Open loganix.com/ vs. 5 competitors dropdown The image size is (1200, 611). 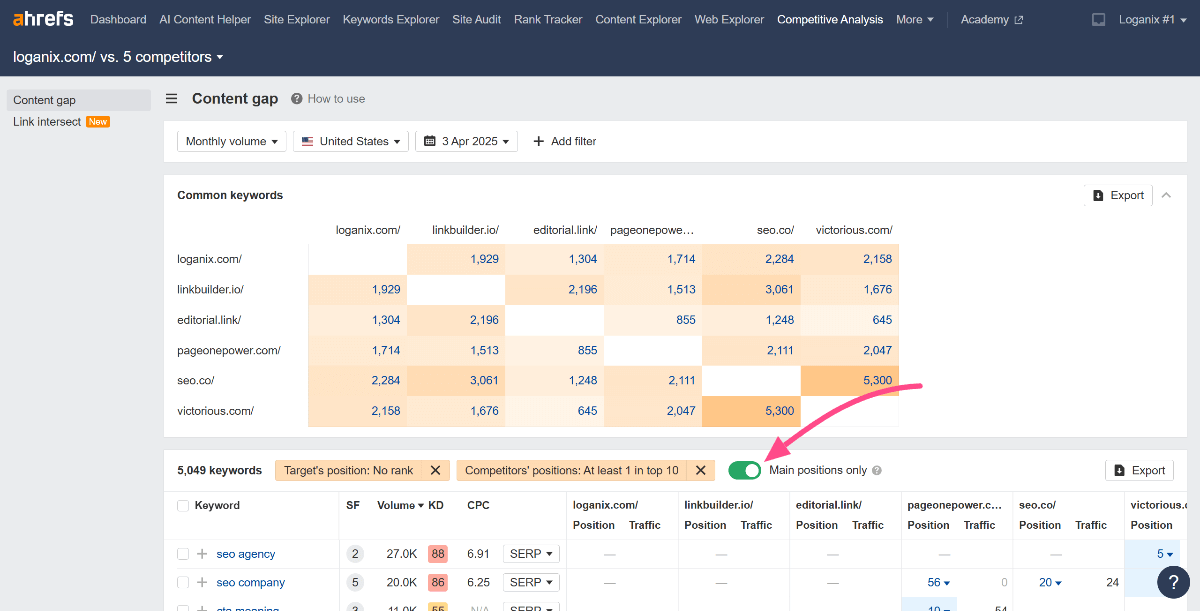click(x=118, y=57)
